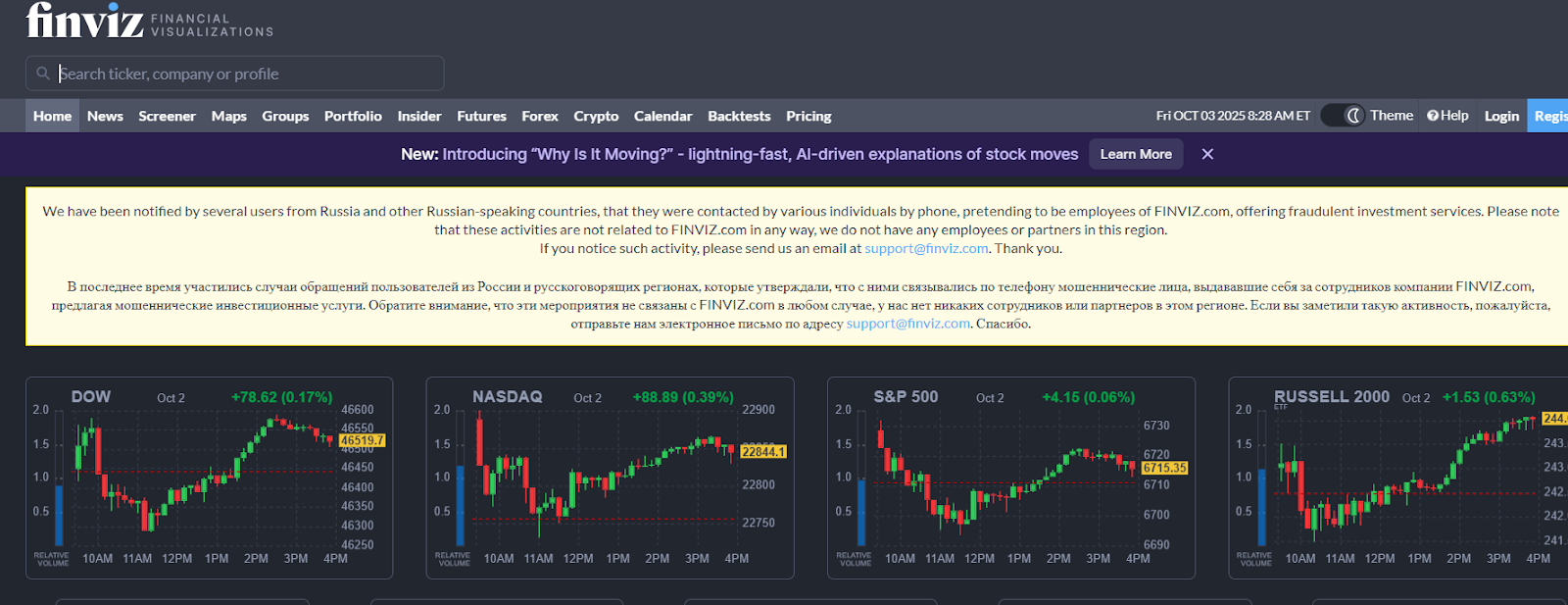This screenshot has width=1568, height=605.
Task: Click the search magnifier icon
Action: [x=43, y=74]
